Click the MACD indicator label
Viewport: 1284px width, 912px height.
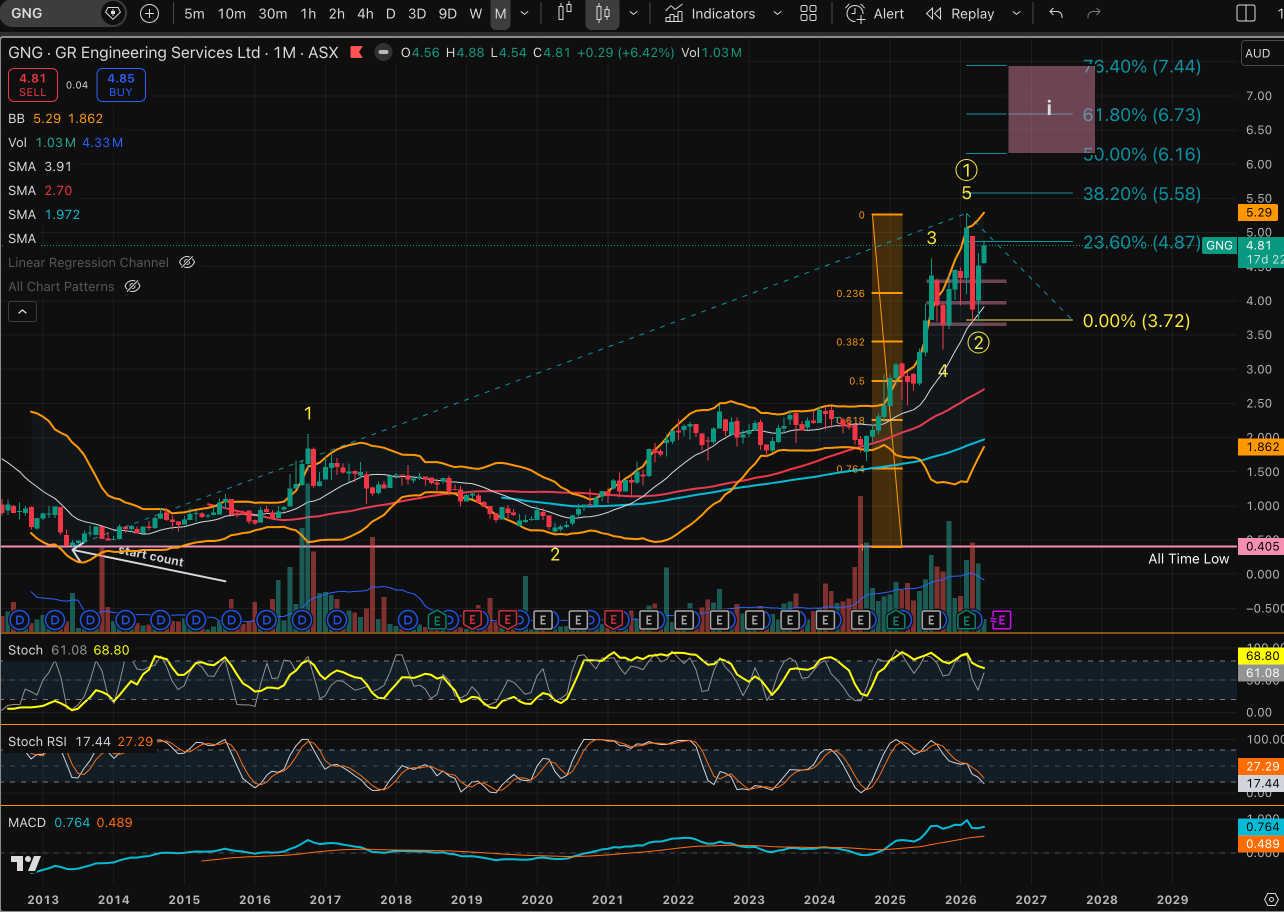[27, 822]
